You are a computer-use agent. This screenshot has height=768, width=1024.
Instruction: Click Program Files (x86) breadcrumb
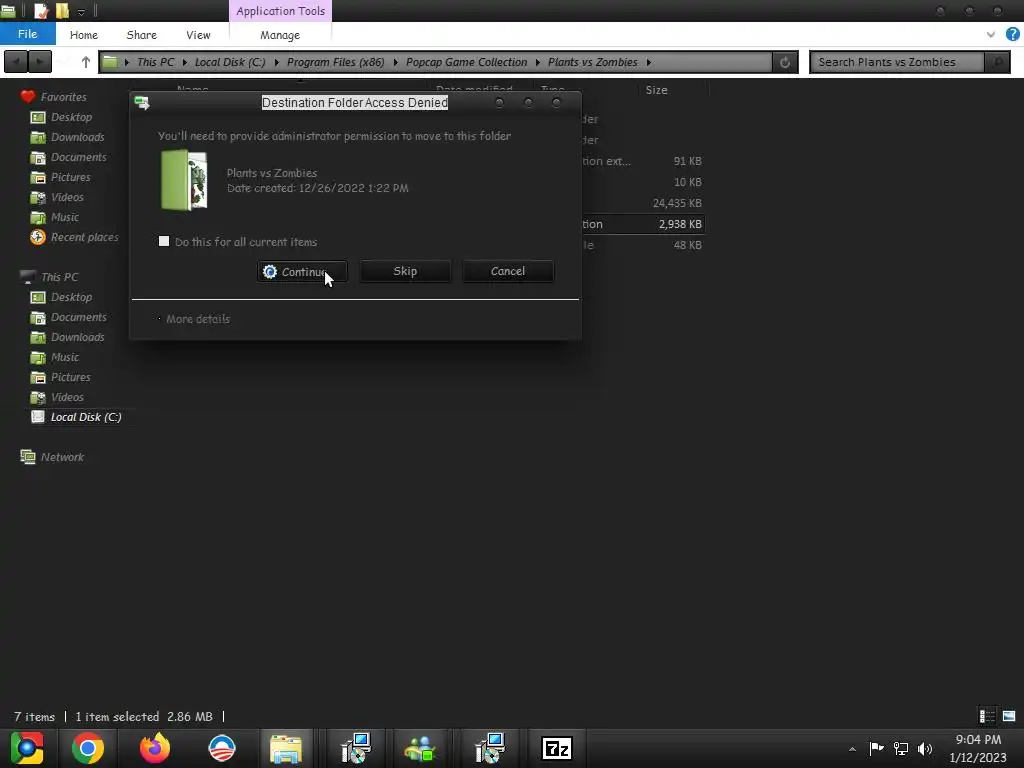coord(335,62)
